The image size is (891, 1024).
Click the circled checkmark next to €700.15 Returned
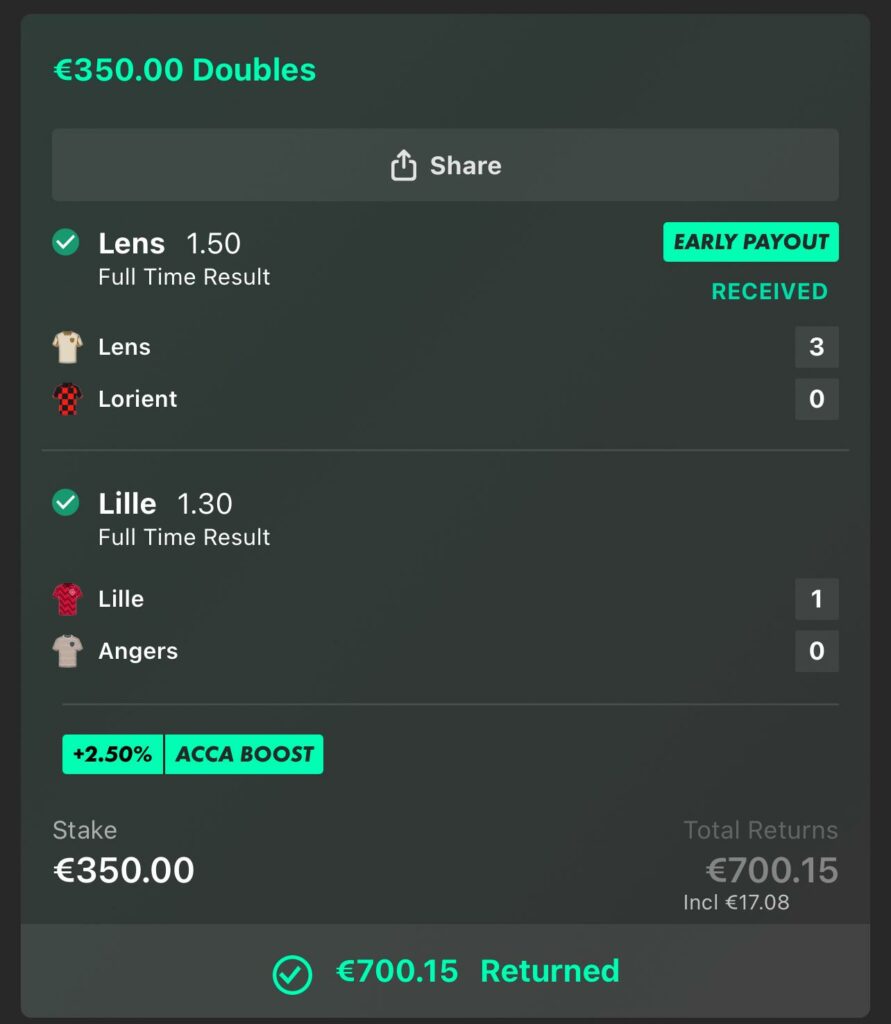[x=292, y=972]
